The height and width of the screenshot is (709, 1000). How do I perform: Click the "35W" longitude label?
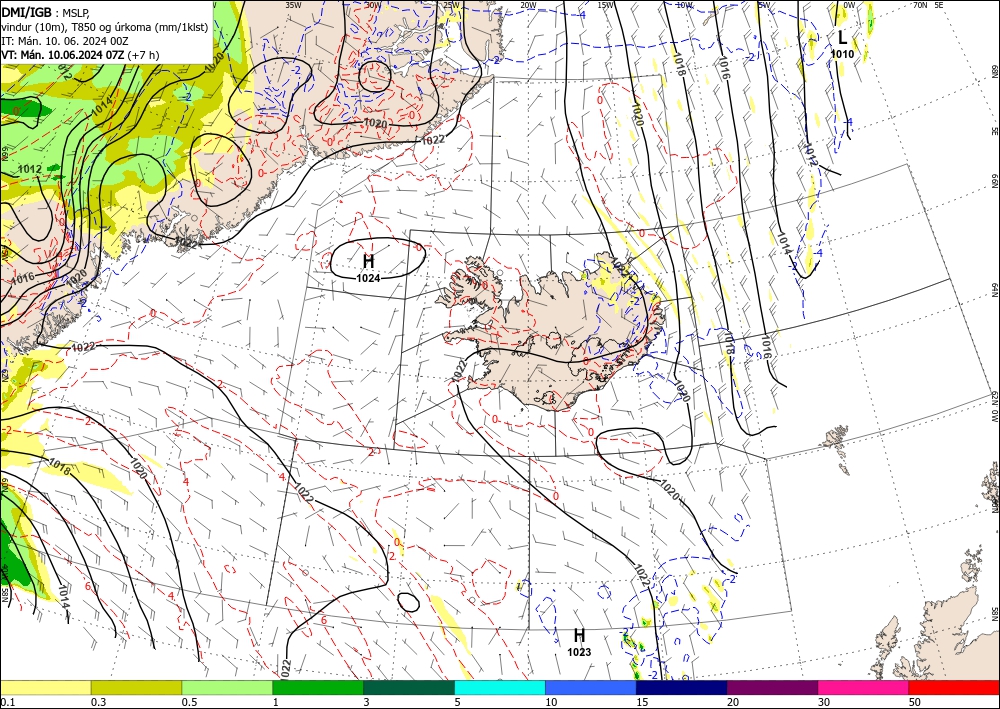coord(293,5)
